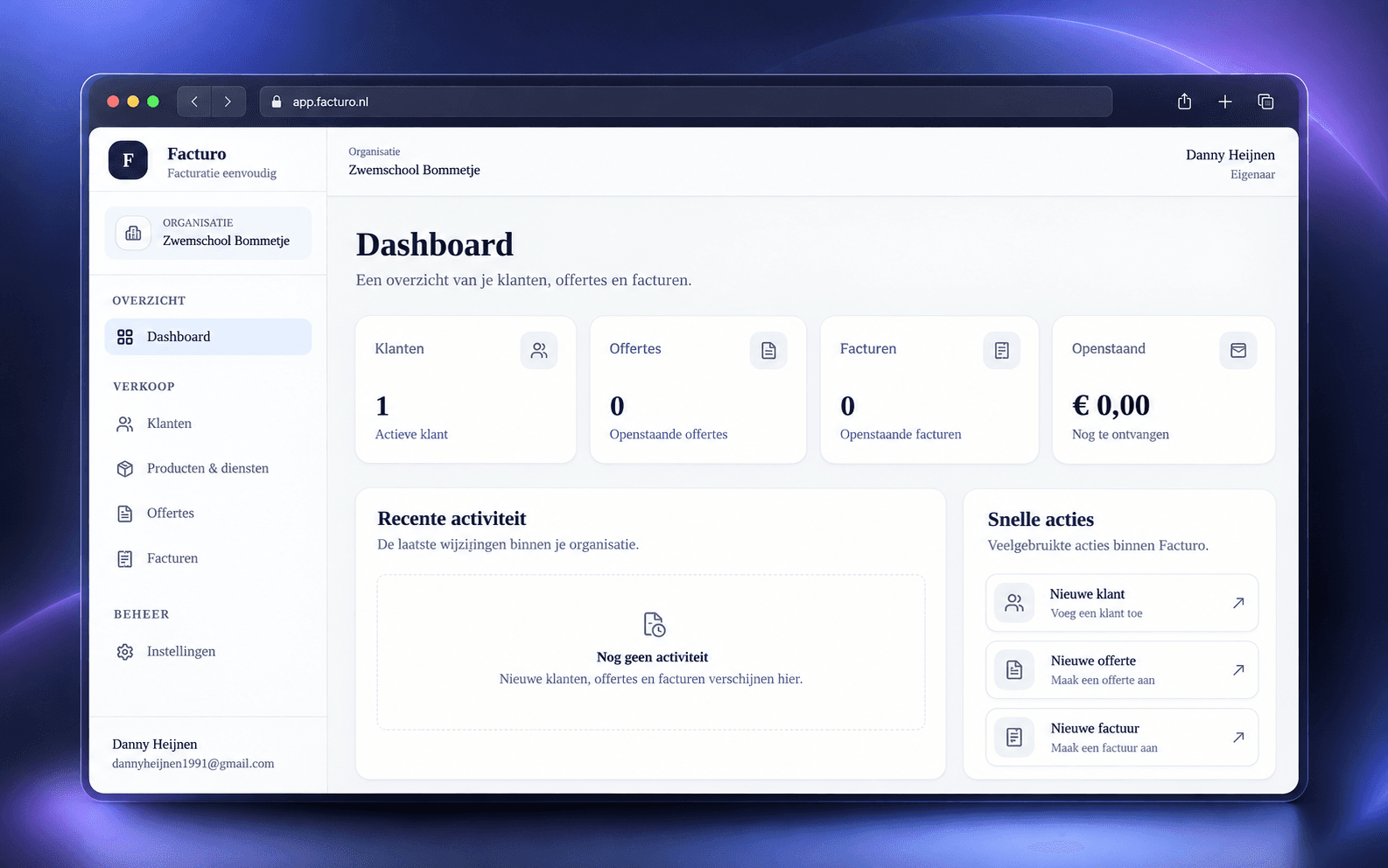The width and height of the screenshot is (1388, 868).
Task: Go forward using the browser forward arrow
Action: coord(228,101)
